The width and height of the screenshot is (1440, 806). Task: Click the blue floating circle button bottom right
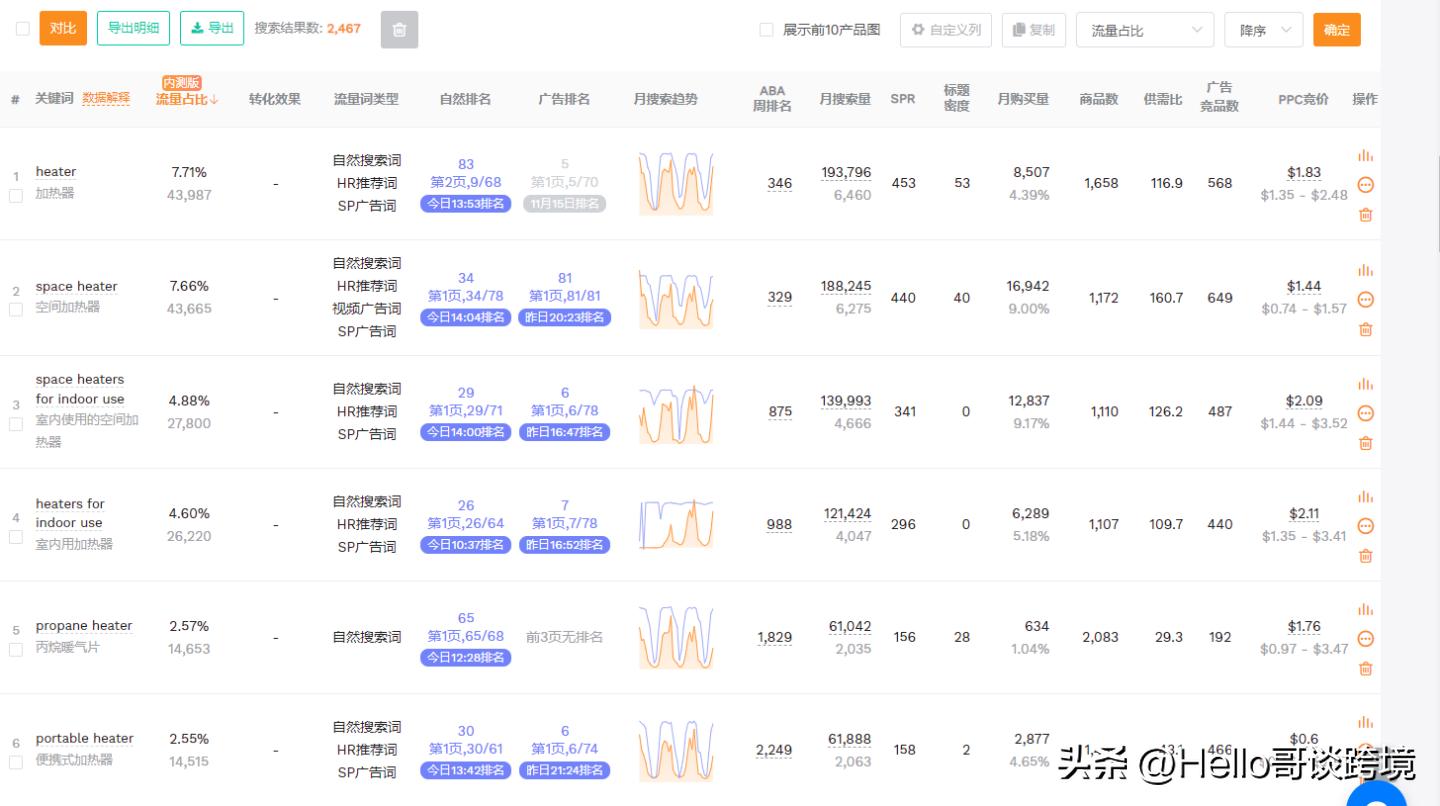pos(1376,795)
